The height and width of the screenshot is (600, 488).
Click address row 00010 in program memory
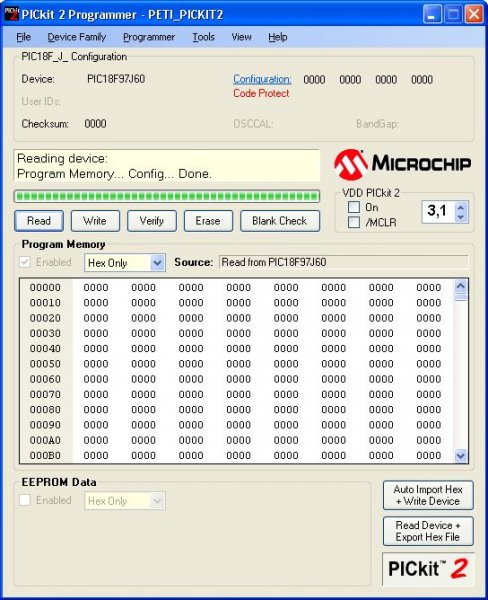point(45,303)
